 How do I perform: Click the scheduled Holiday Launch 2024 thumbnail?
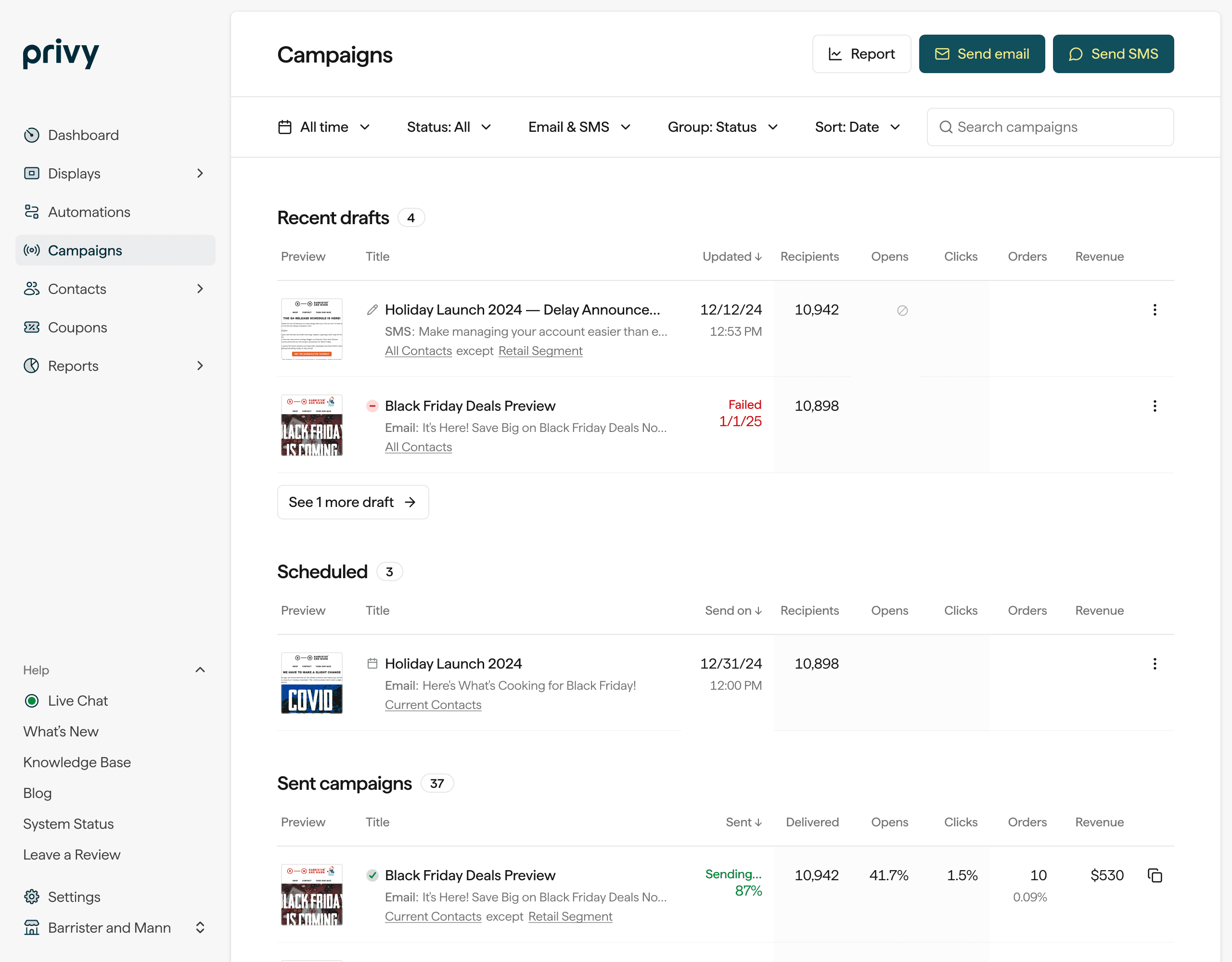click(x=311, y=683)
